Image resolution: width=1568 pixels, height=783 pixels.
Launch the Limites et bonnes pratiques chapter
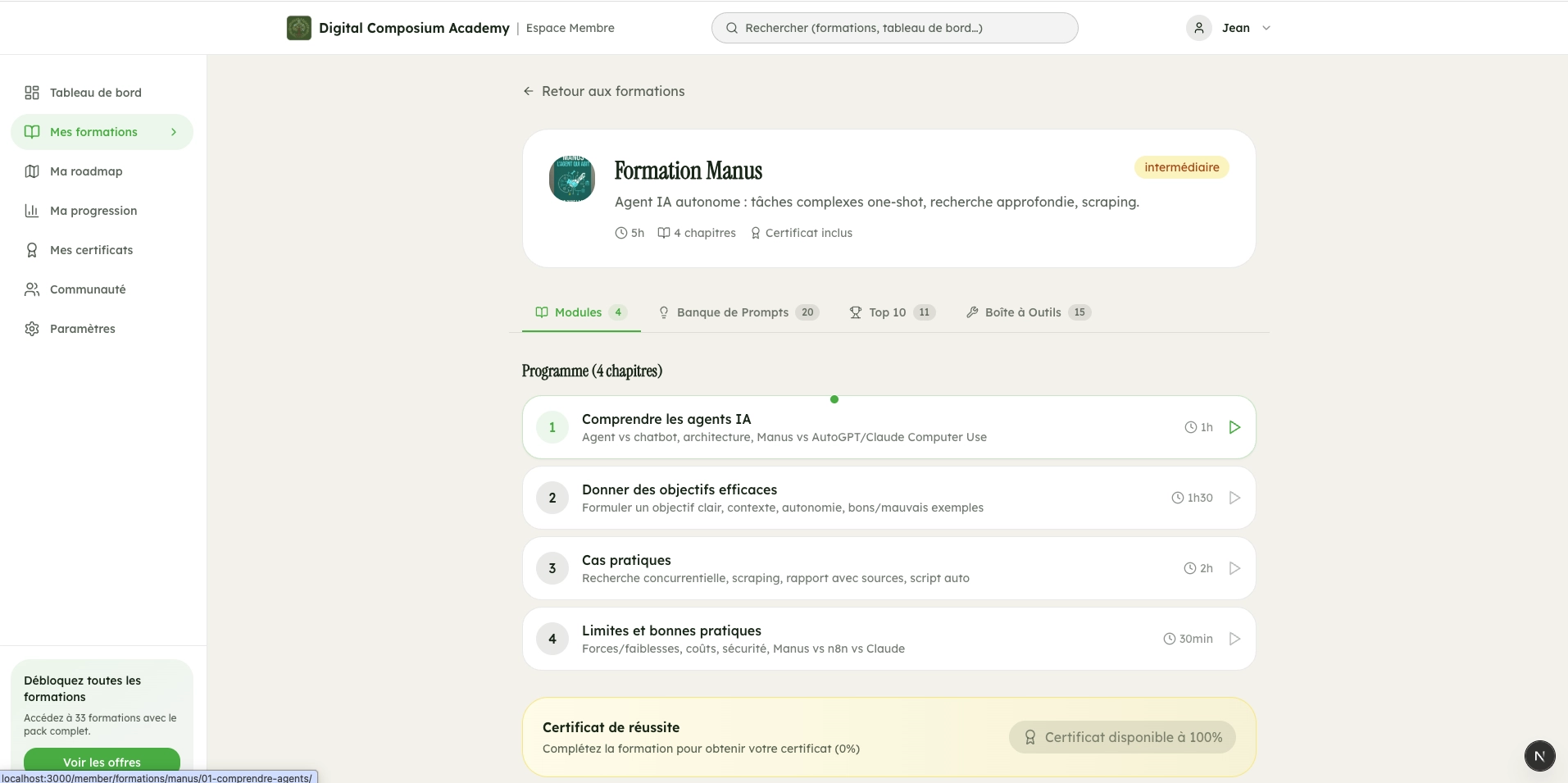1234,639
